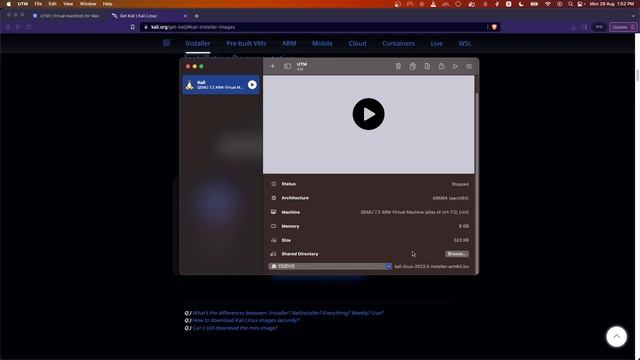Click the browser Update button

point(622,27)
